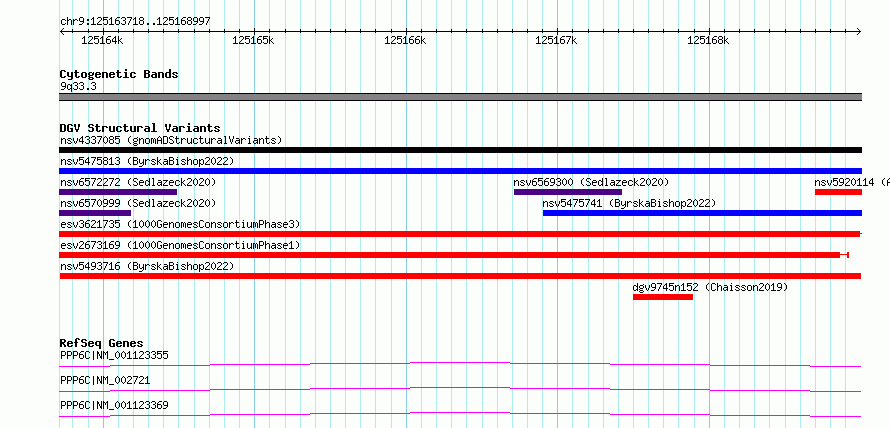The height and width of the screenshot is (428, 890).
Task: Click the magenta PPP6C NM_002721 transcript line
Action: (460, 389)
